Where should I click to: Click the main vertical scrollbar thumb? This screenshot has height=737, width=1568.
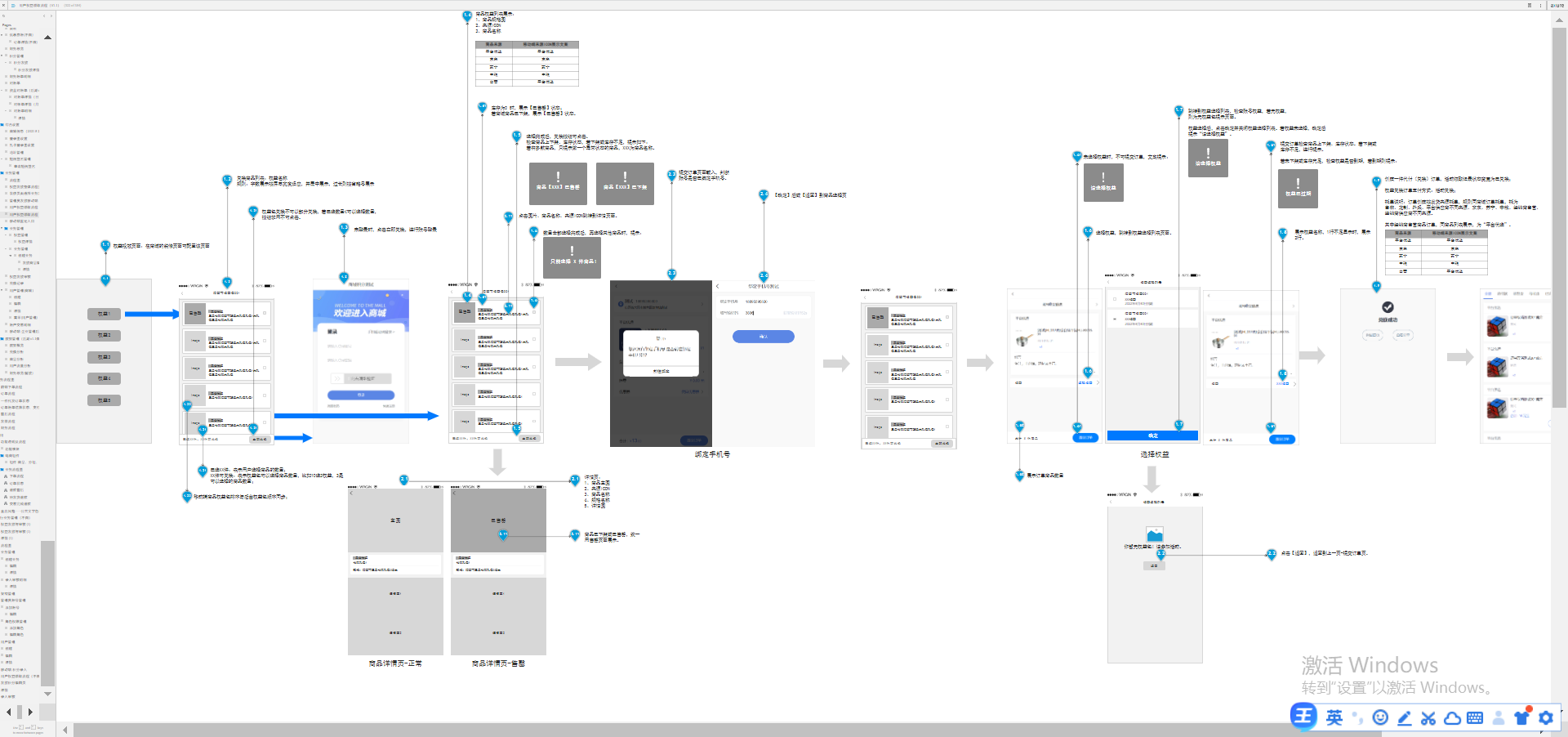tap(1559, 219)
